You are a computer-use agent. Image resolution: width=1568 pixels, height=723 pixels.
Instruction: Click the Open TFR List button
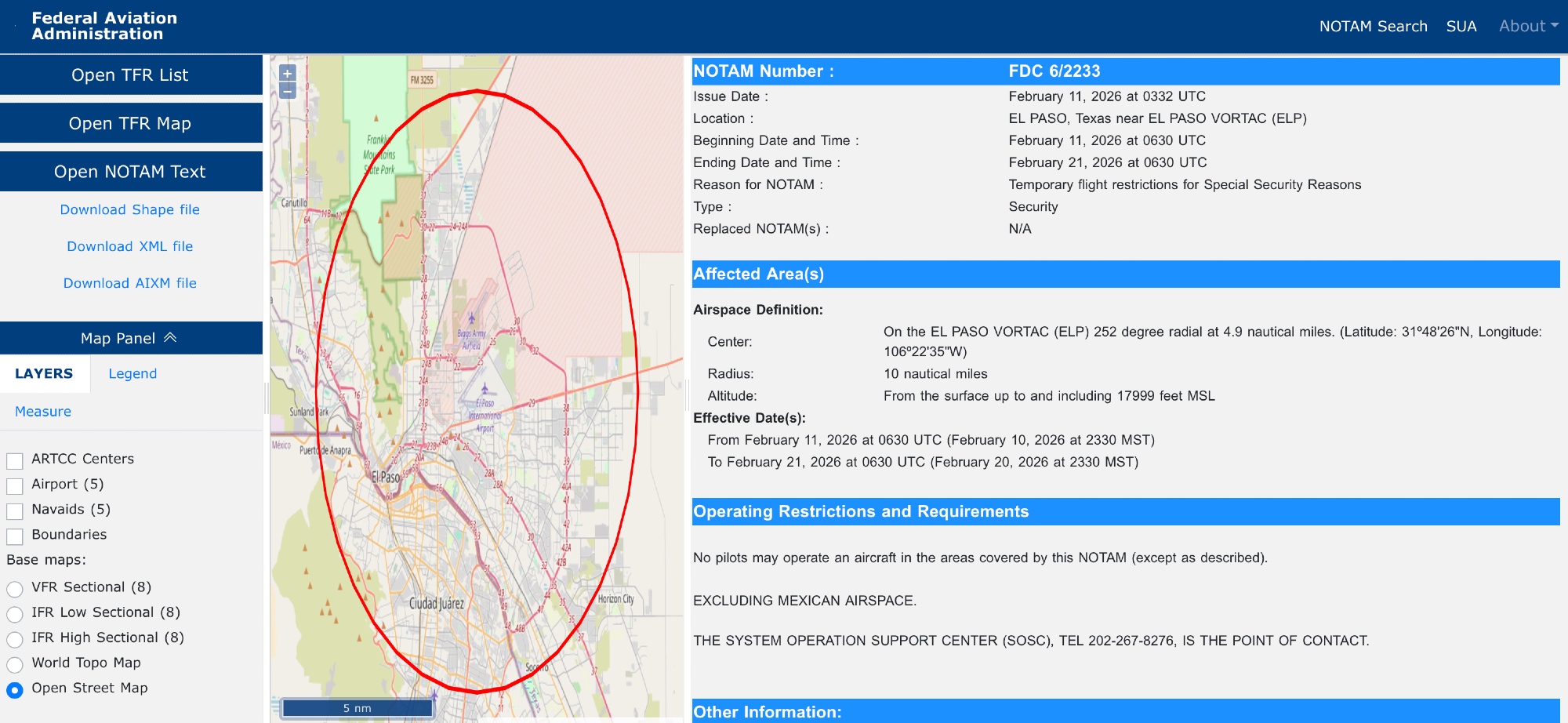(x=130, y=75)
